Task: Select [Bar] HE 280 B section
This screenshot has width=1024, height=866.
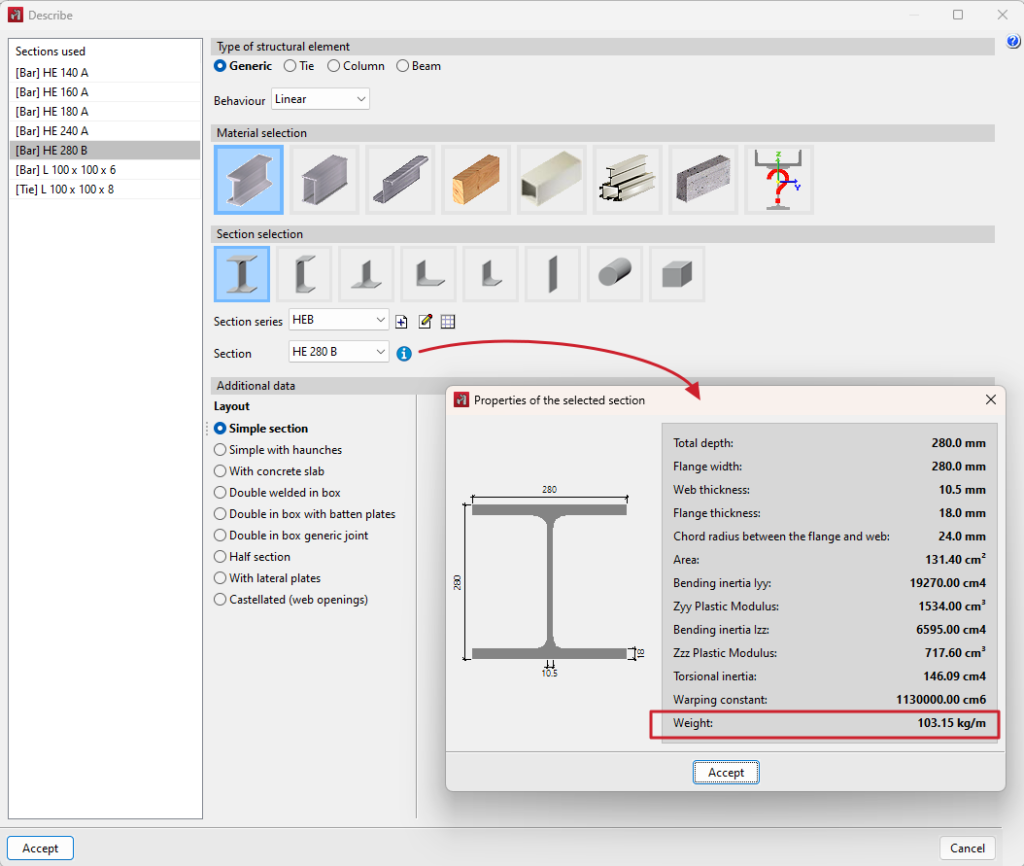Action: 105,150
